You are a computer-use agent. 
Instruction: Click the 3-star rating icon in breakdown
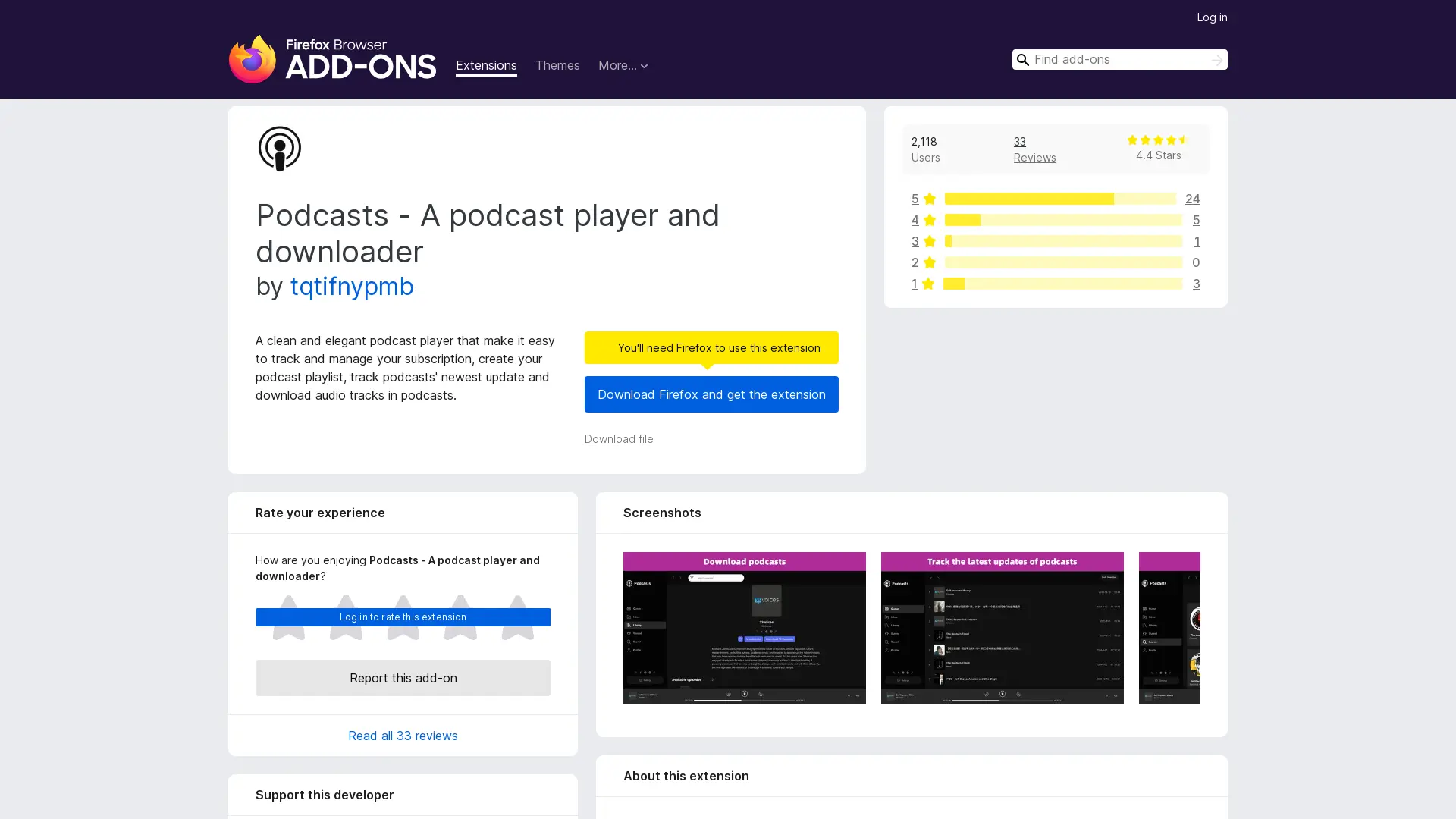pyautogui.click(x=930, y=241)
